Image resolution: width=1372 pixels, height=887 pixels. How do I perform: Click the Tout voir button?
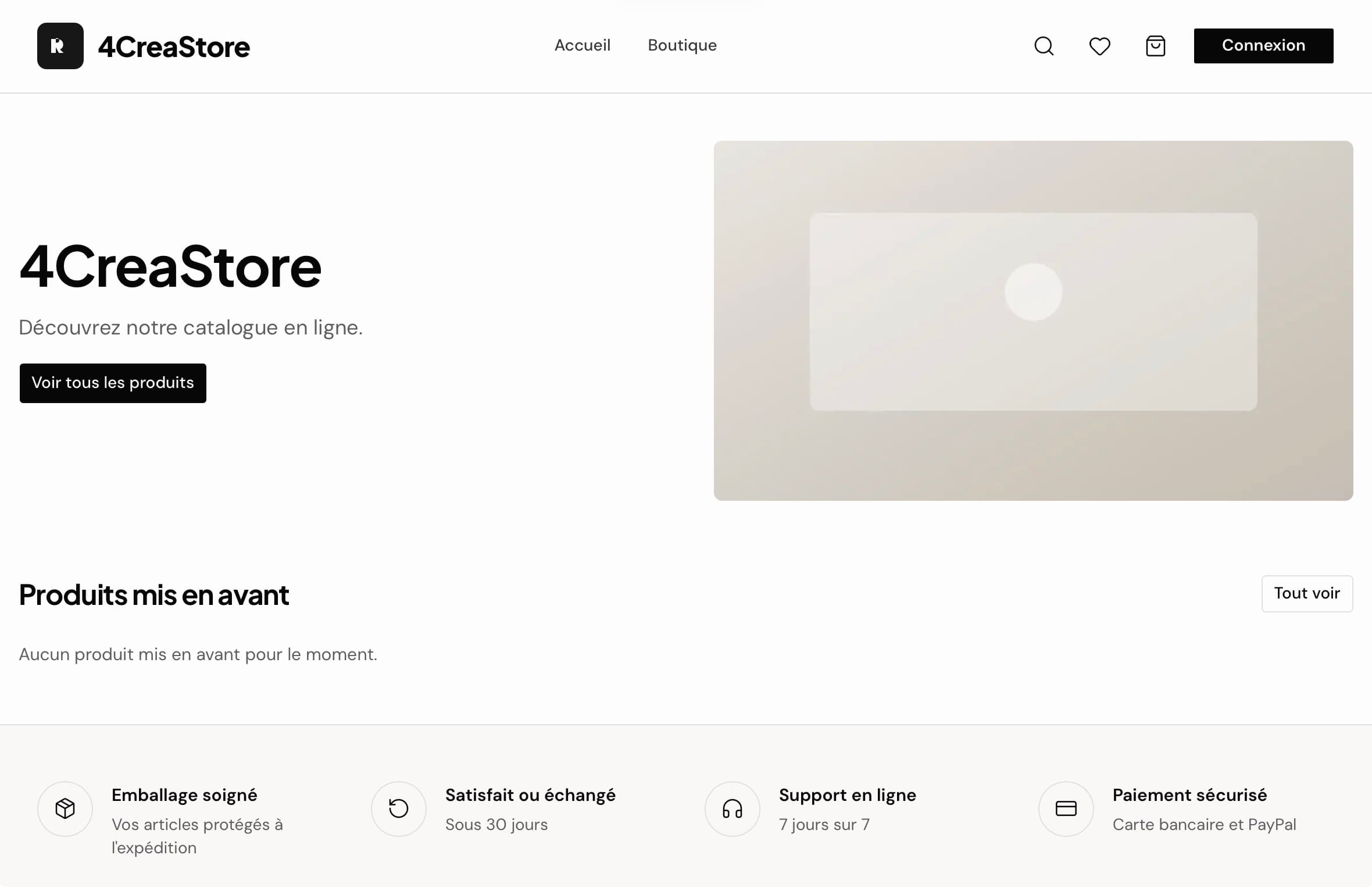coord(1307,593)
